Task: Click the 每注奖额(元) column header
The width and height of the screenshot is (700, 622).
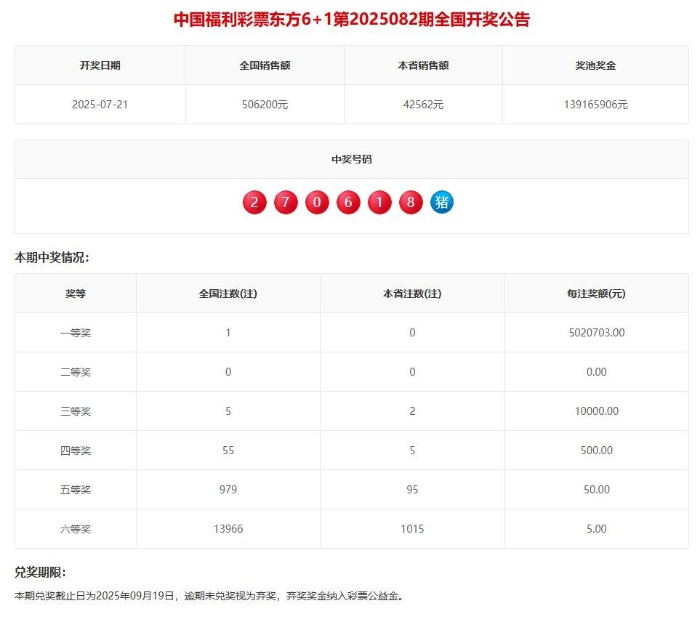Action: point(596,294)
